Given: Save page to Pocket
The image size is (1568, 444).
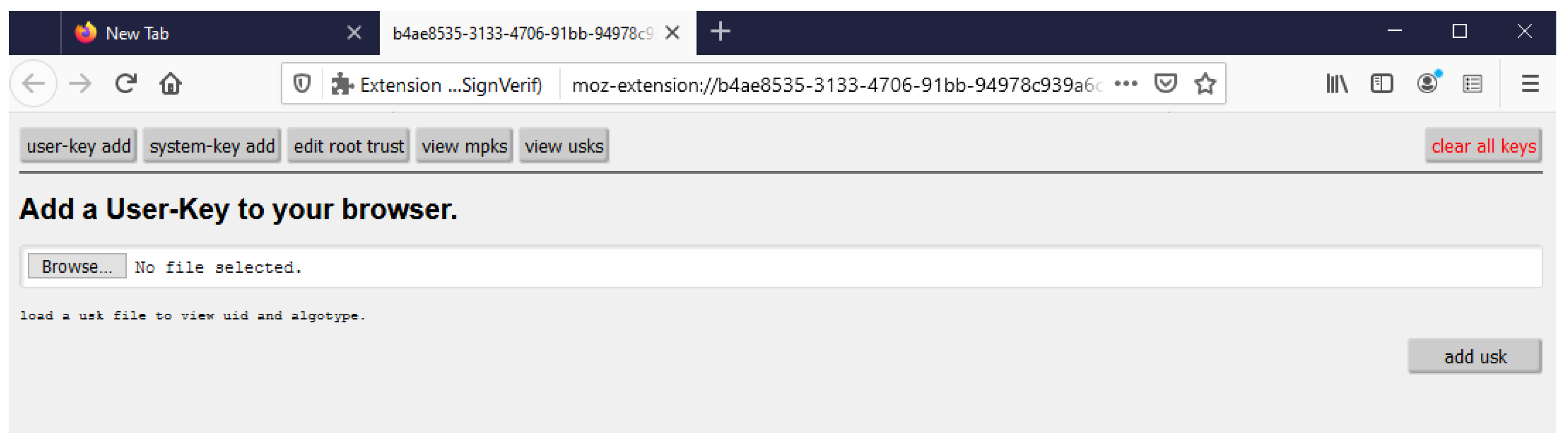Looking at the screenshot, I should (x=1165, y=84).
